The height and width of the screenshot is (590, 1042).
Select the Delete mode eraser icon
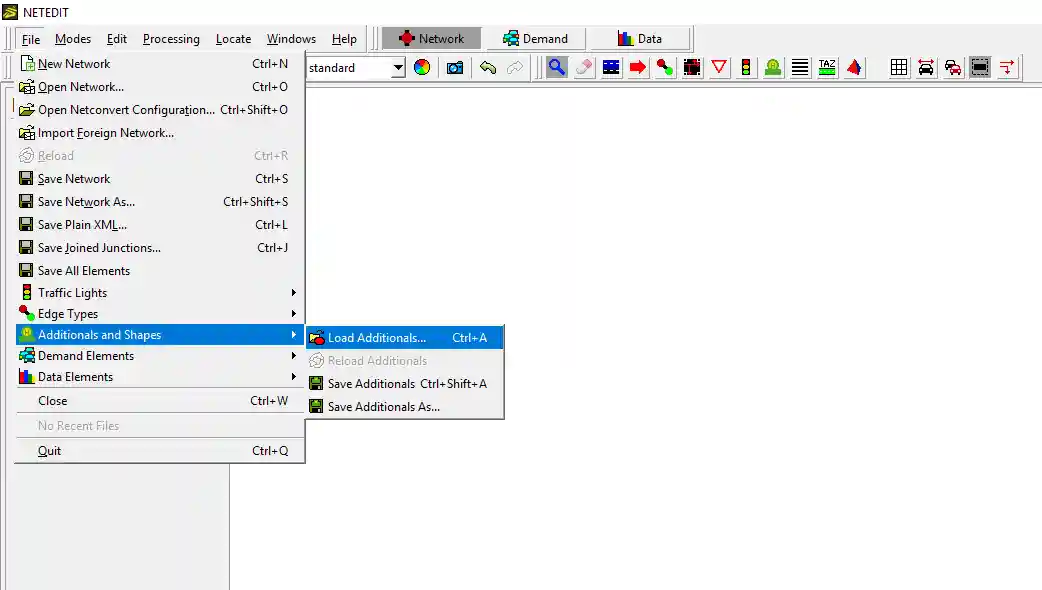click(584, 67)
